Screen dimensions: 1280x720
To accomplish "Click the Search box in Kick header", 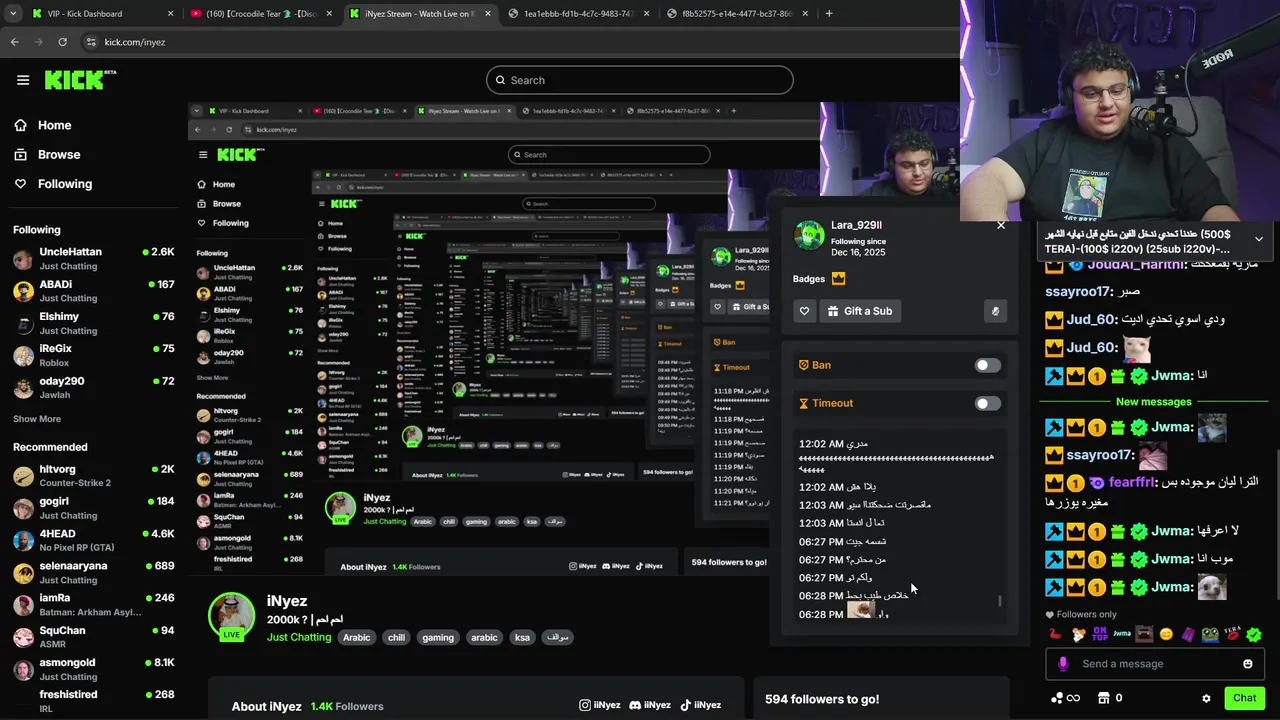I will pos(640,80).
